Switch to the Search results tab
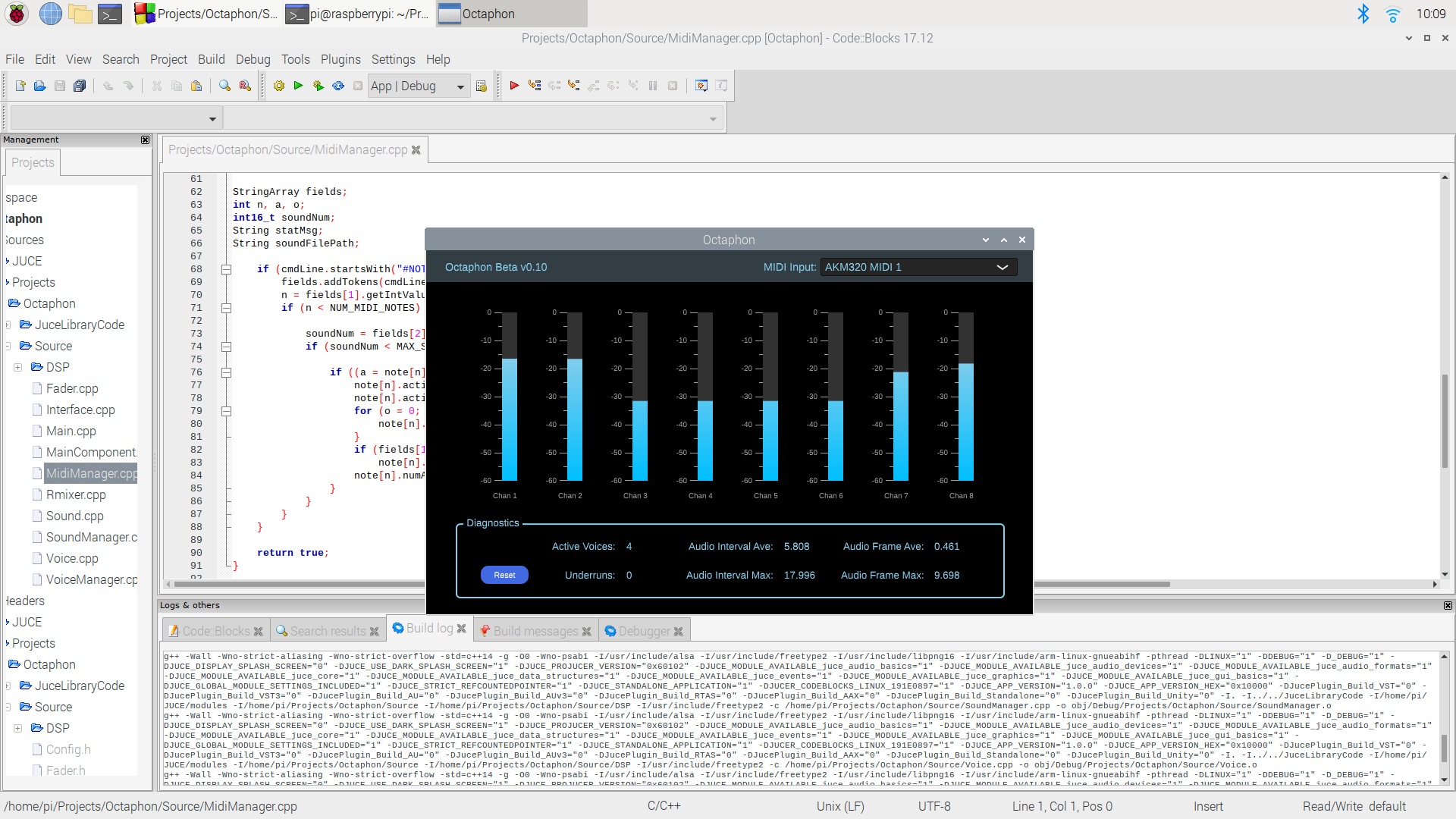 pyautogui.click(x=328, y=631)
